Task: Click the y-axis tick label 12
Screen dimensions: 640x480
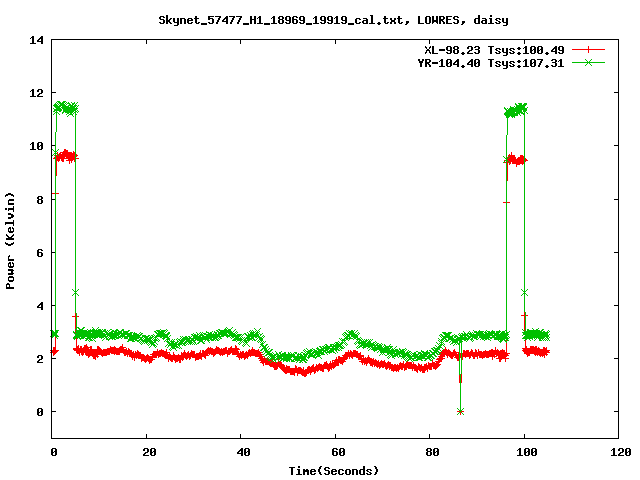Action: [36, 93]
